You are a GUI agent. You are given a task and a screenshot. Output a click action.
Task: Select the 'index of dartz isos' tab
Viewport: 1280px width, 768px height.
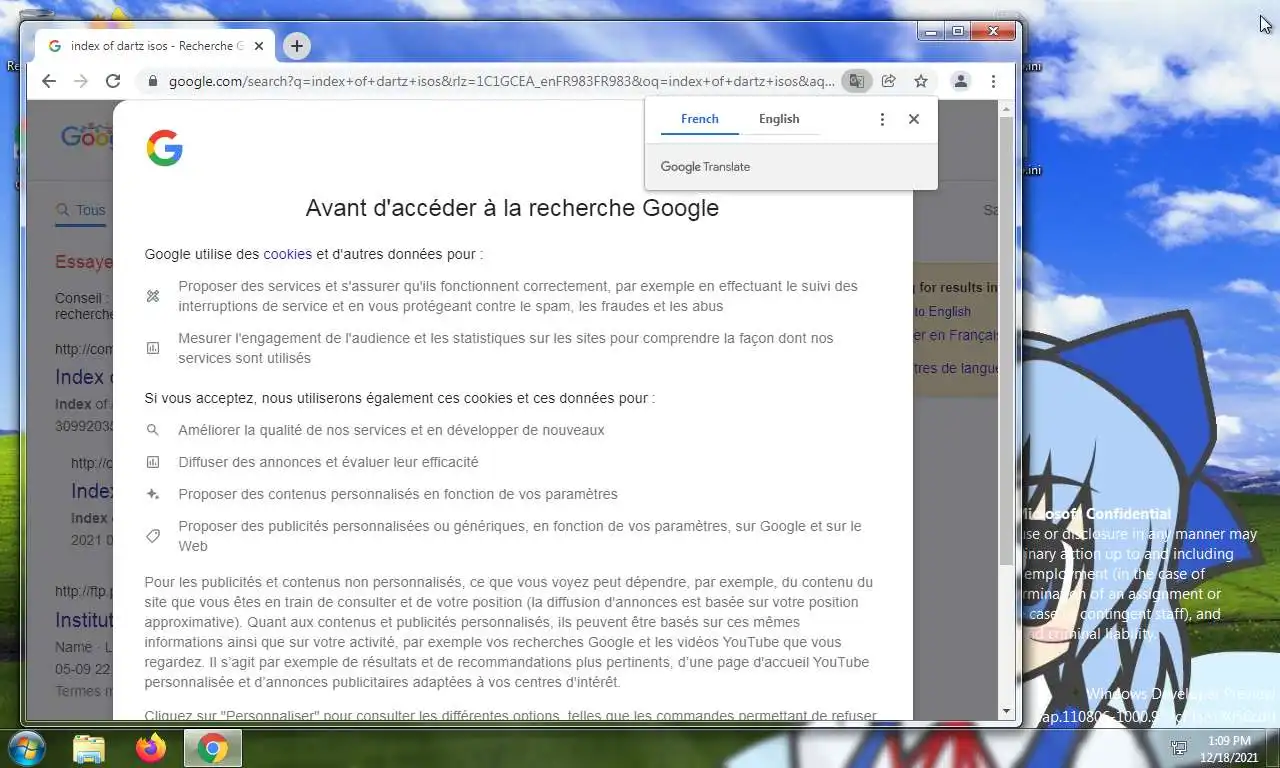tap(155, 46)
